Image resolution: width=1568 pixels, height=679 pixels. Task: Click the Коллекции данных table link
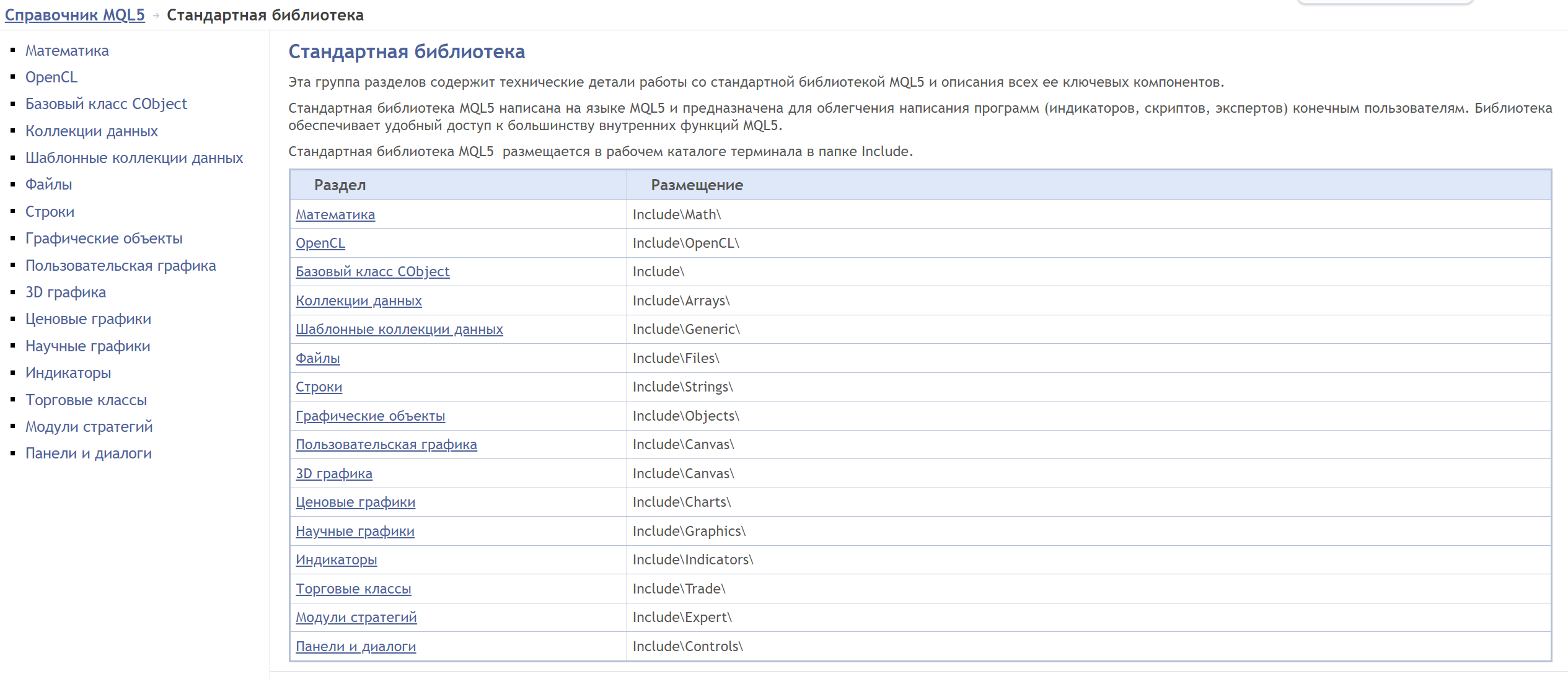(359, 301)
